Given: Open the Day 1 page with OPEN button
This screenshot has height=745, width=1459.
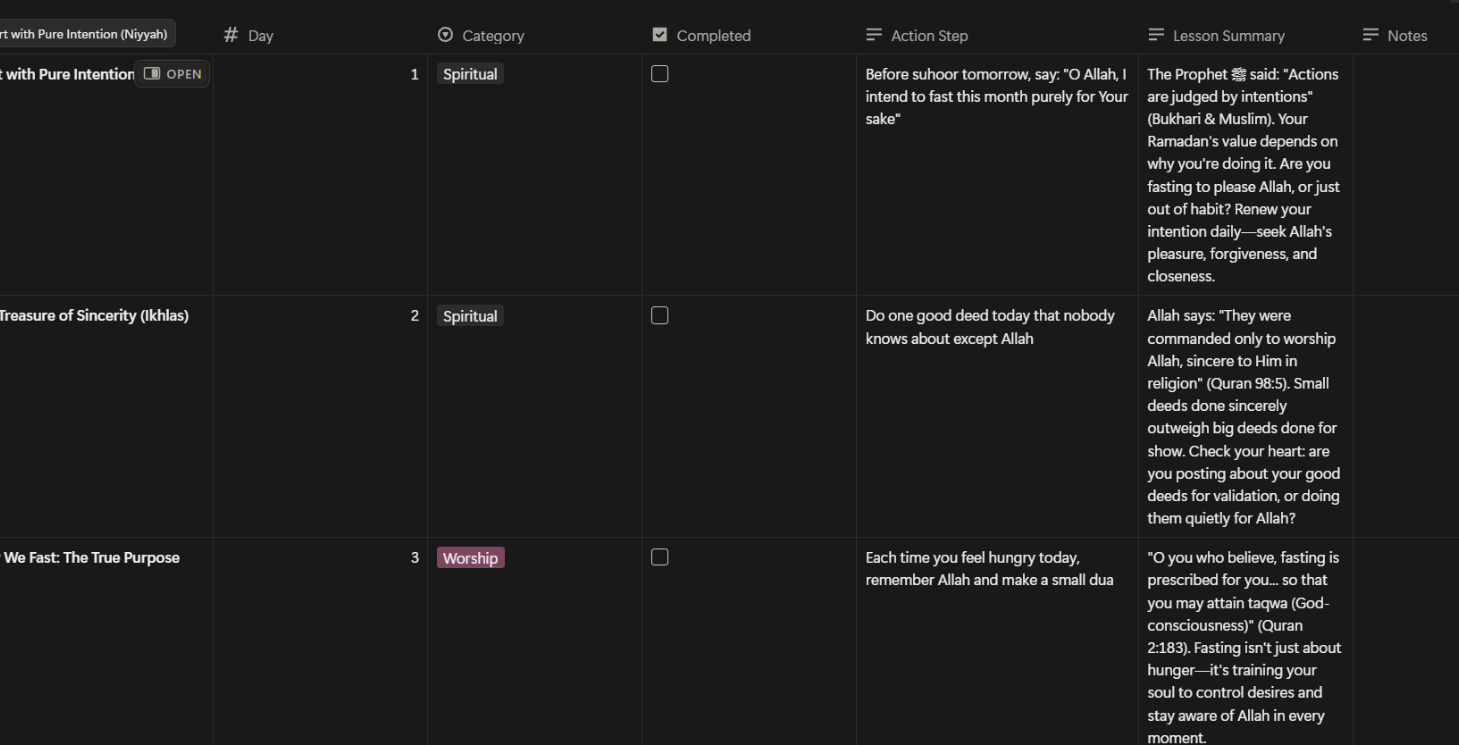Looking at the screenshot, I should click(x=173, y=74).
